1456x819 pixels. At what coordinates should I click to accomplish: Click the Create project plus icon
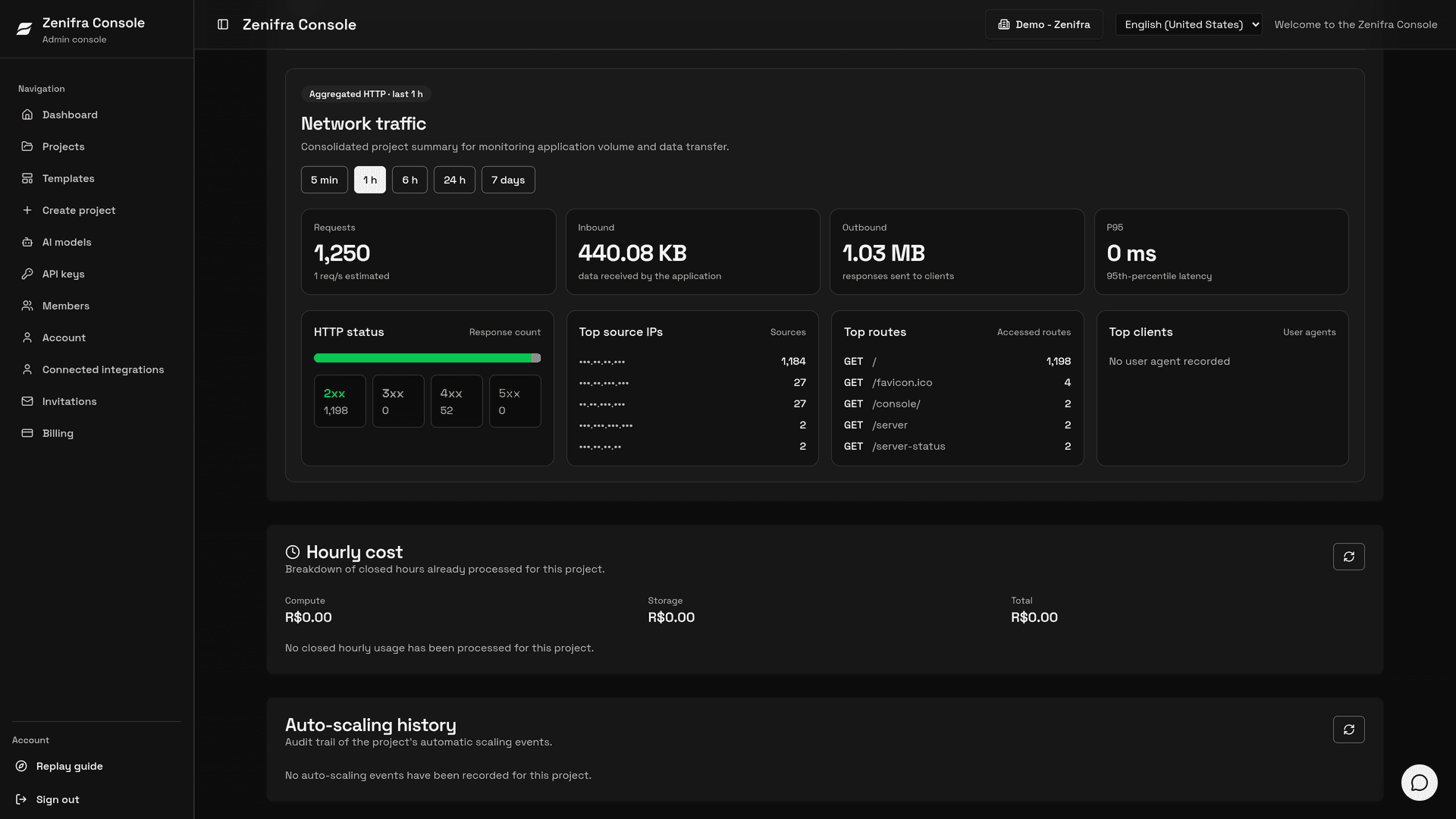[27, 210]
